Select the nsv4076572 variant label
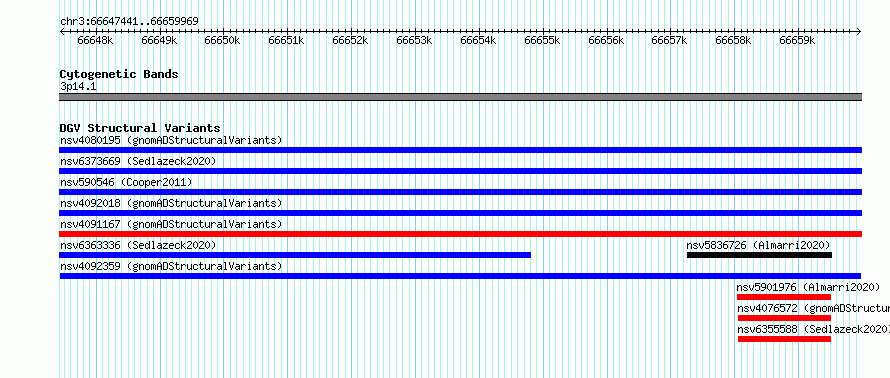Screen dimensions: 890x378 tap(813, 308)
